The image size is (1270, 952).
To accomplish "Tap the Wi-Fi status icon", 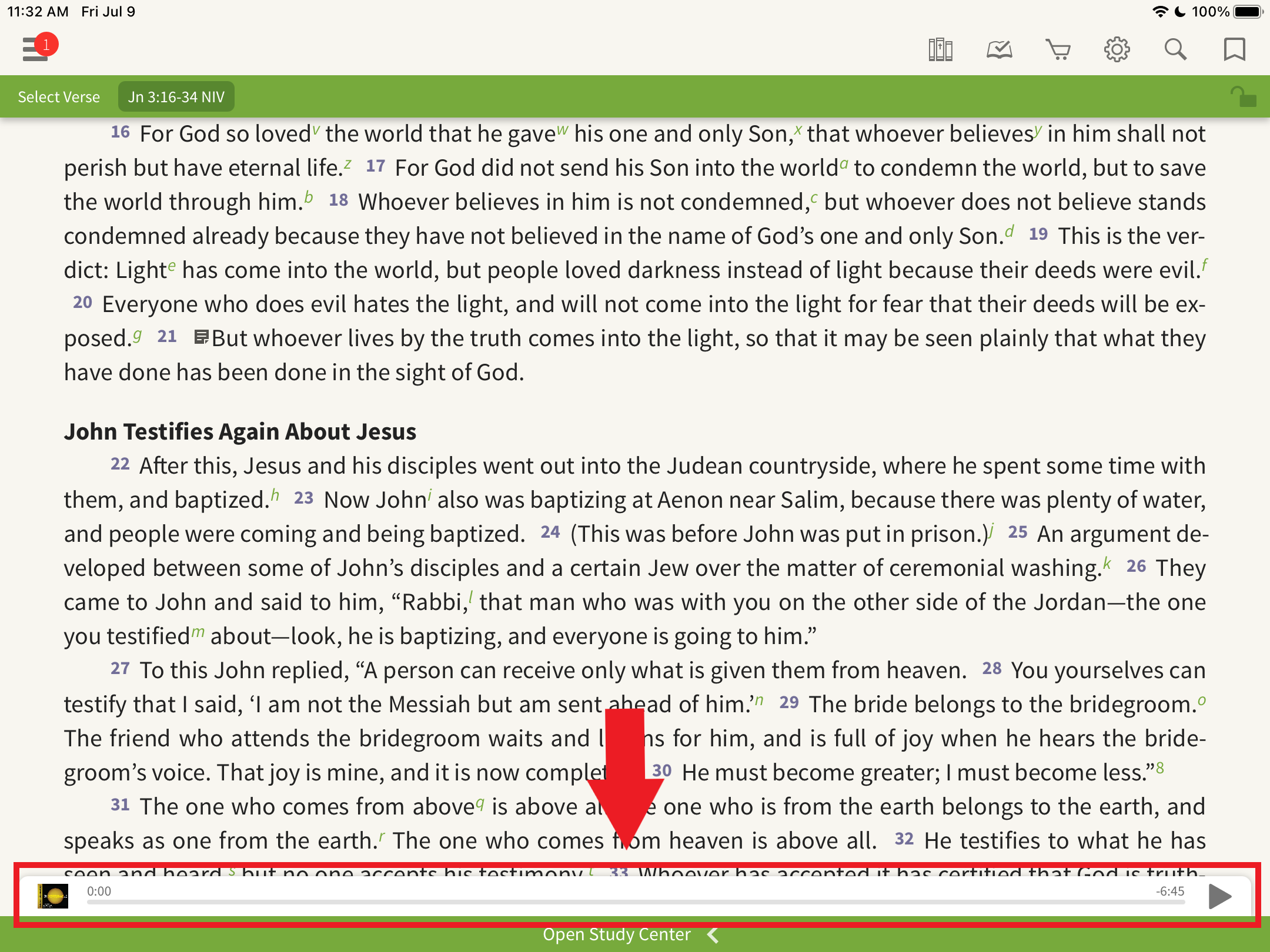I will pos(1159,12).
